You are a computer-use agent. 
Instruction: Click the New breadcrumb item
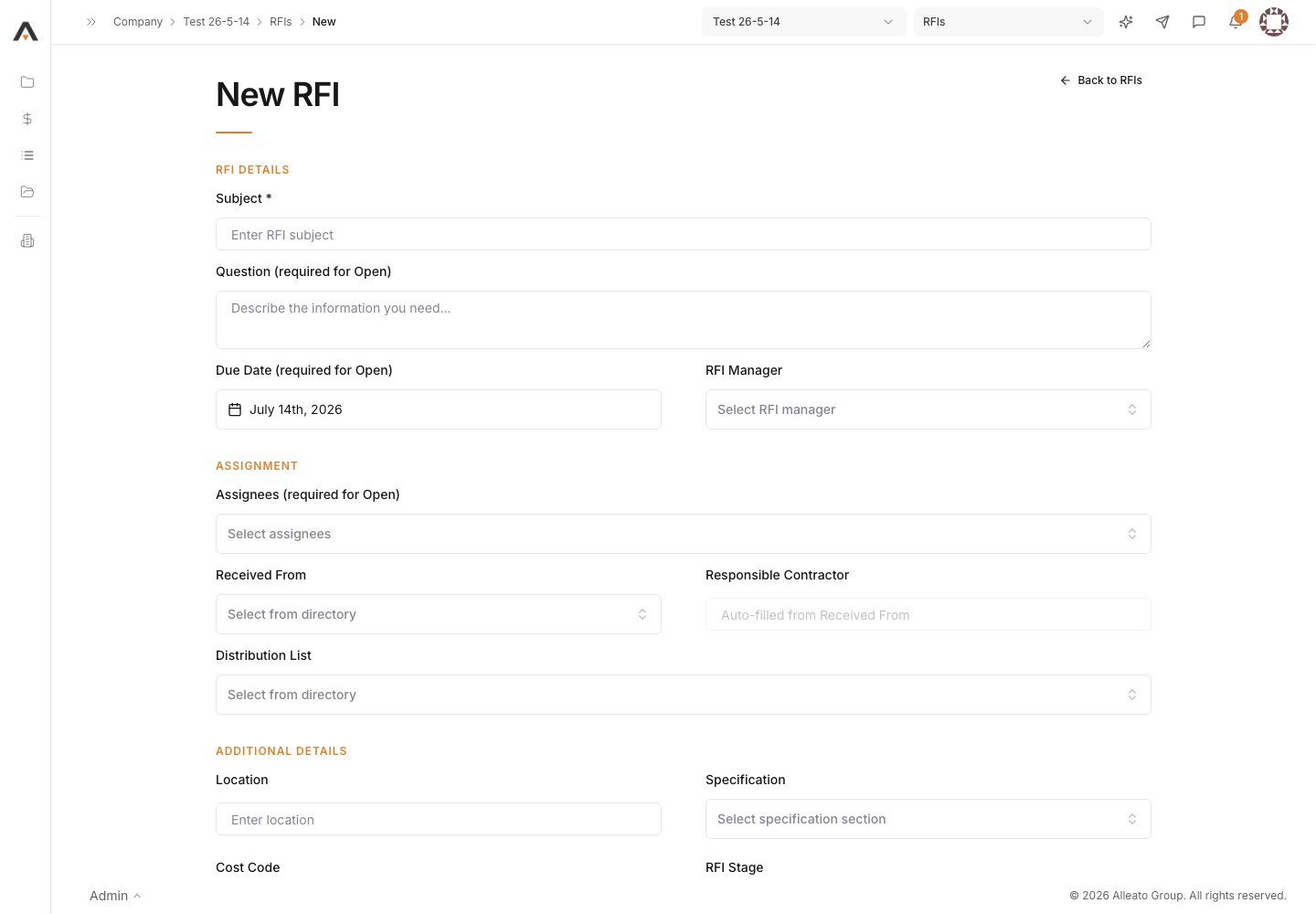[324, 22]
